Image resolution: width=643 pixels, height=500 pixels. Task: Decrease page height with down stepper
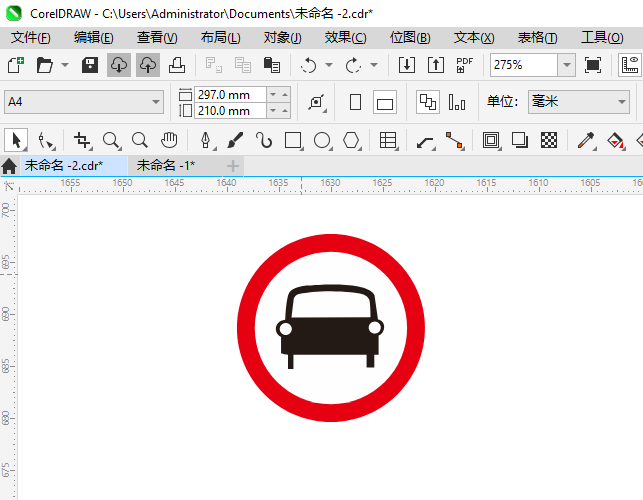(273, 111)
